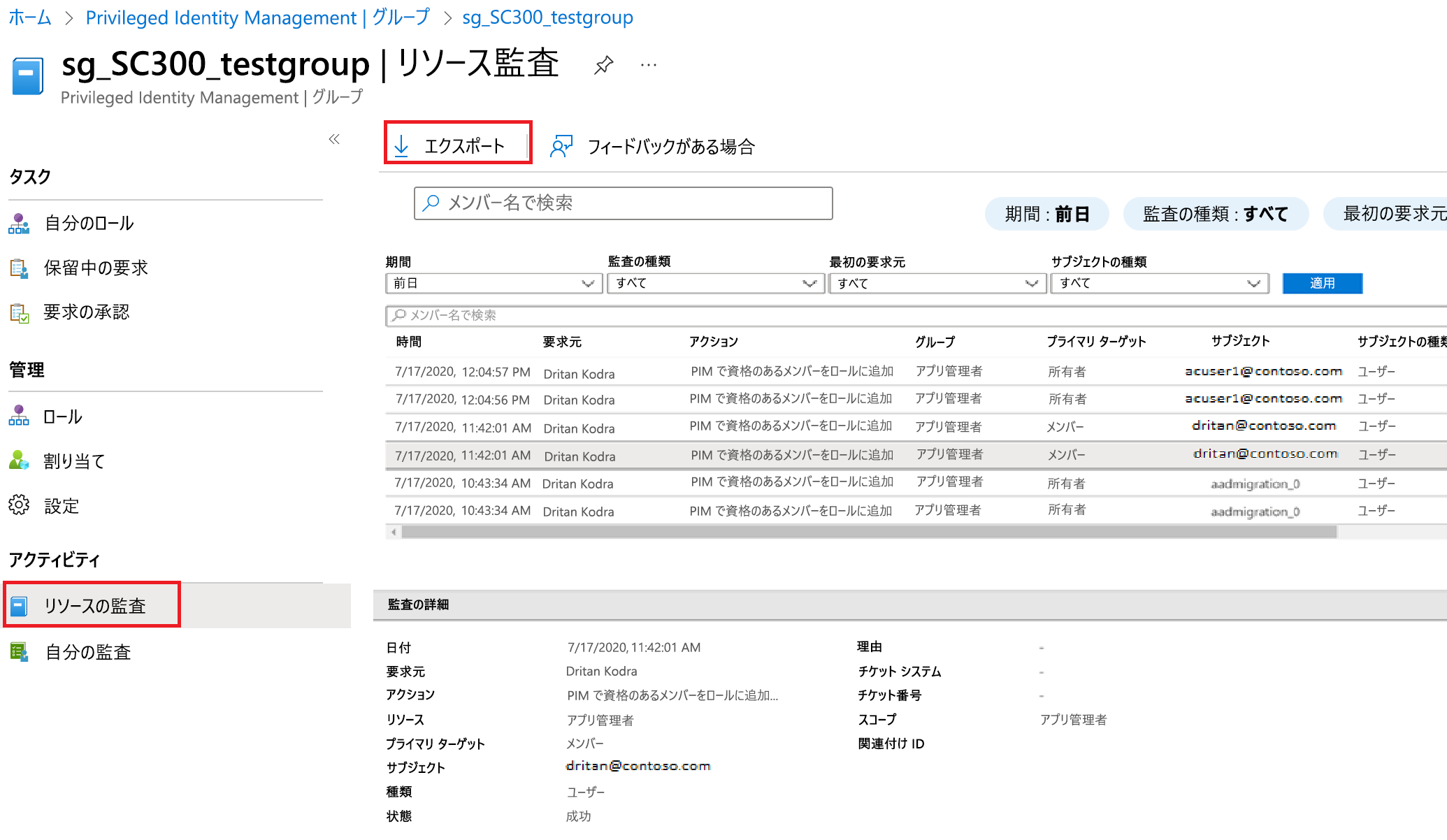Screen dimensions: 1447x840
Task: Click the 最初の要求元 filter pill
Action: (1385, 214)
